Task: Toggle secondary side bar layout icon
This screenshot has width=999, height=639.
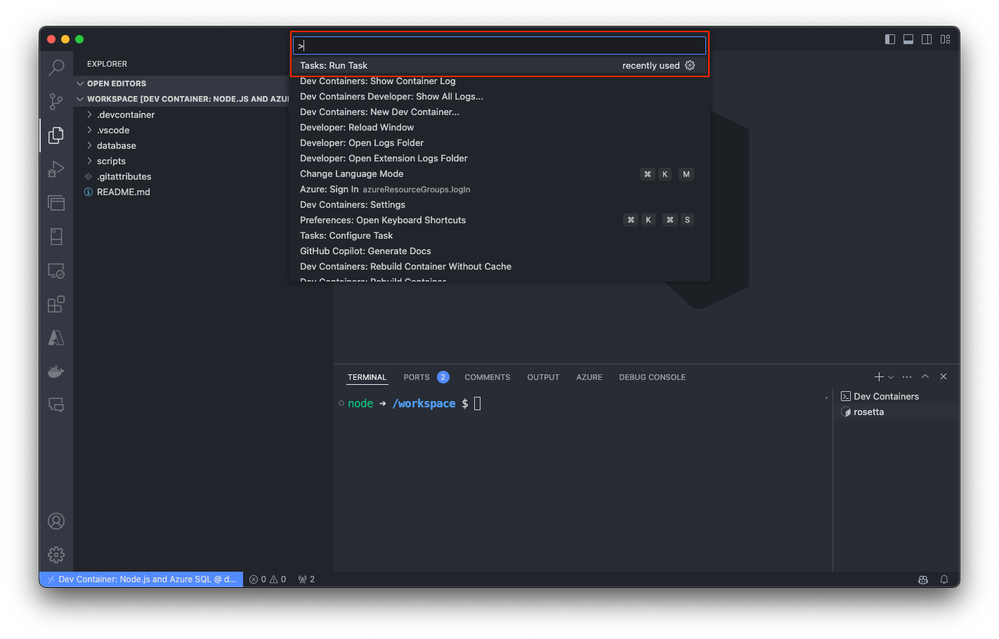Action: (927, 39)
